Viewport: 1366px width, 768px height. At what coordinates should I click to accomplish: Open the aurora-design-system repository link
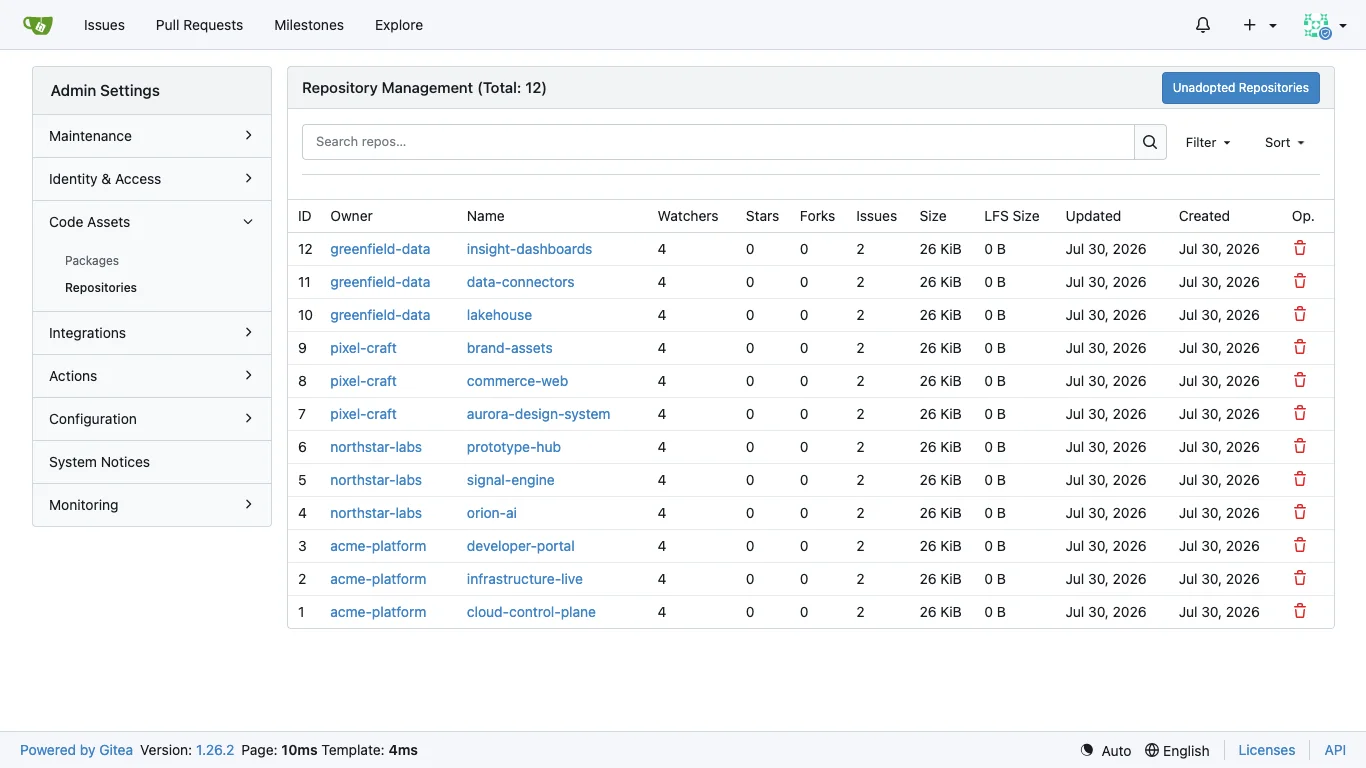point(538,414)
